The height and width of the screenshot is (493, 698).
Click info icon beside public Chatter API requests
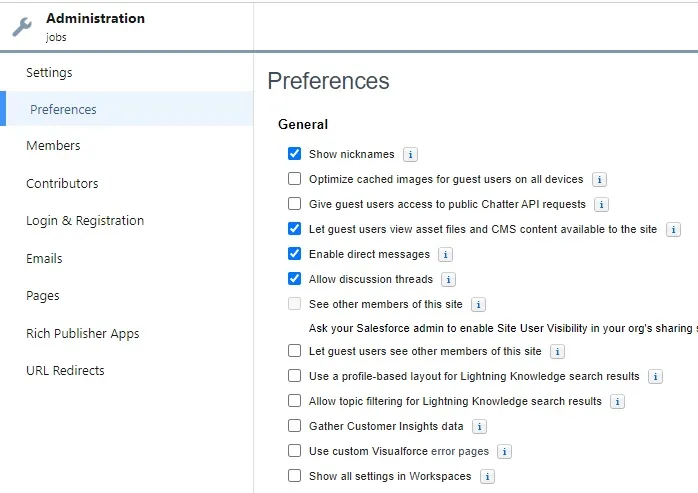(601, 204)
